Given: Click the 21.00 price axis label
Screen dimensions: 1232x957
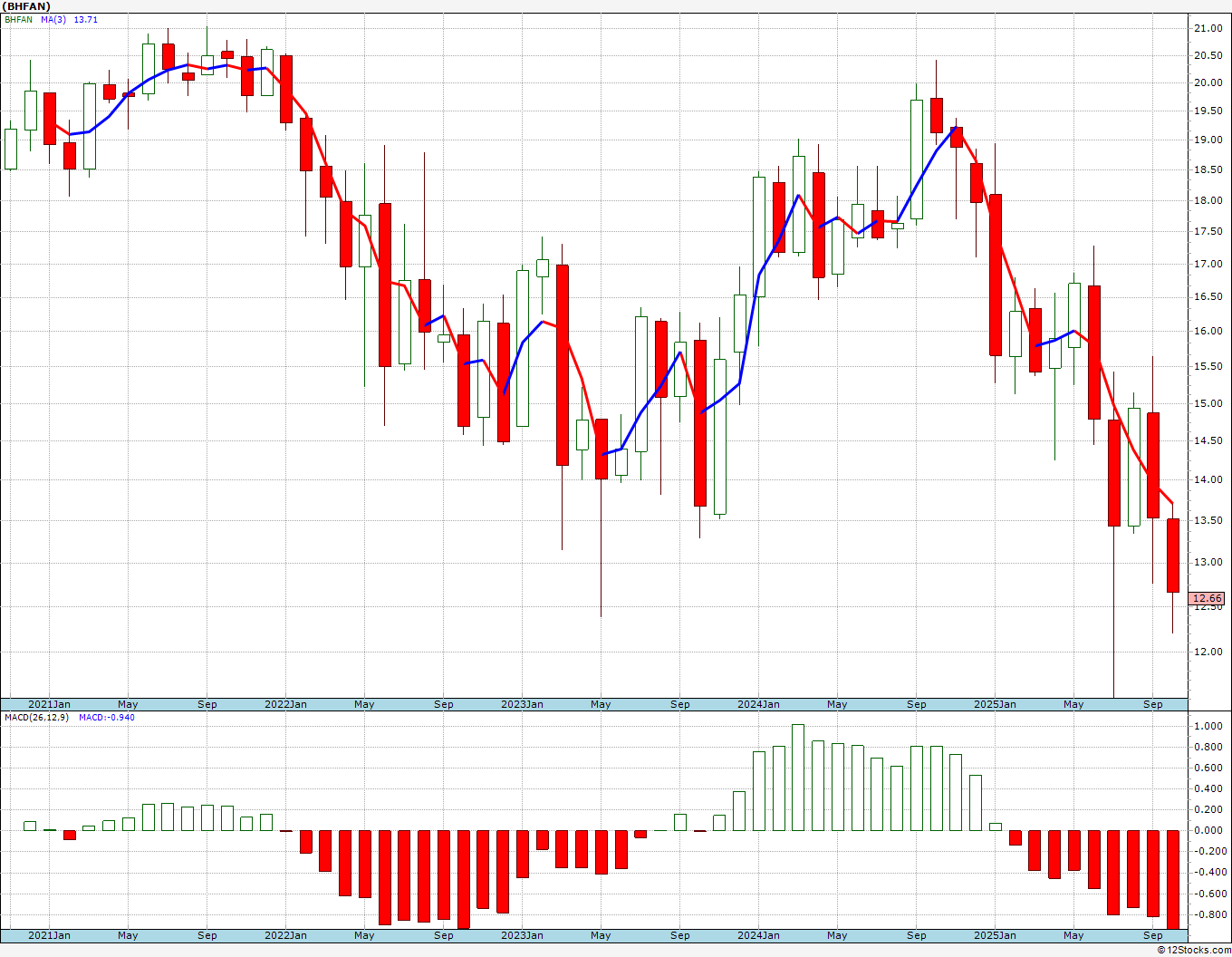Looking at the screenshot, I should 1208,29.
